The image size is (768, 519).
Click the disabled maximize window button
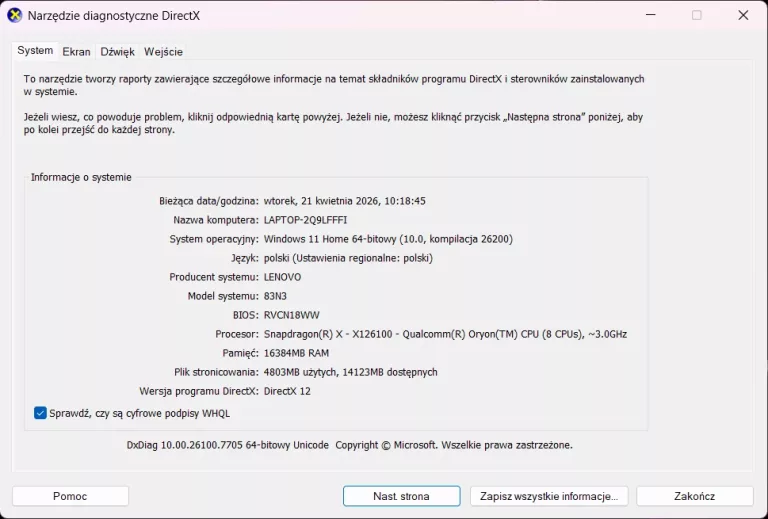click(x=697, y=15)
